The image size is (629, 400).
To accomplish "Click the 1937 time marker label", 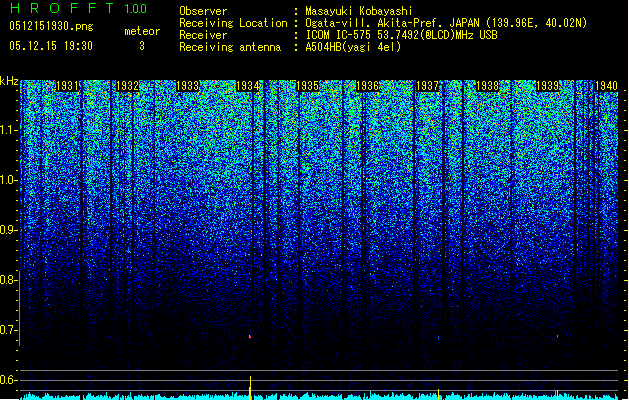I will coord(428,86).
